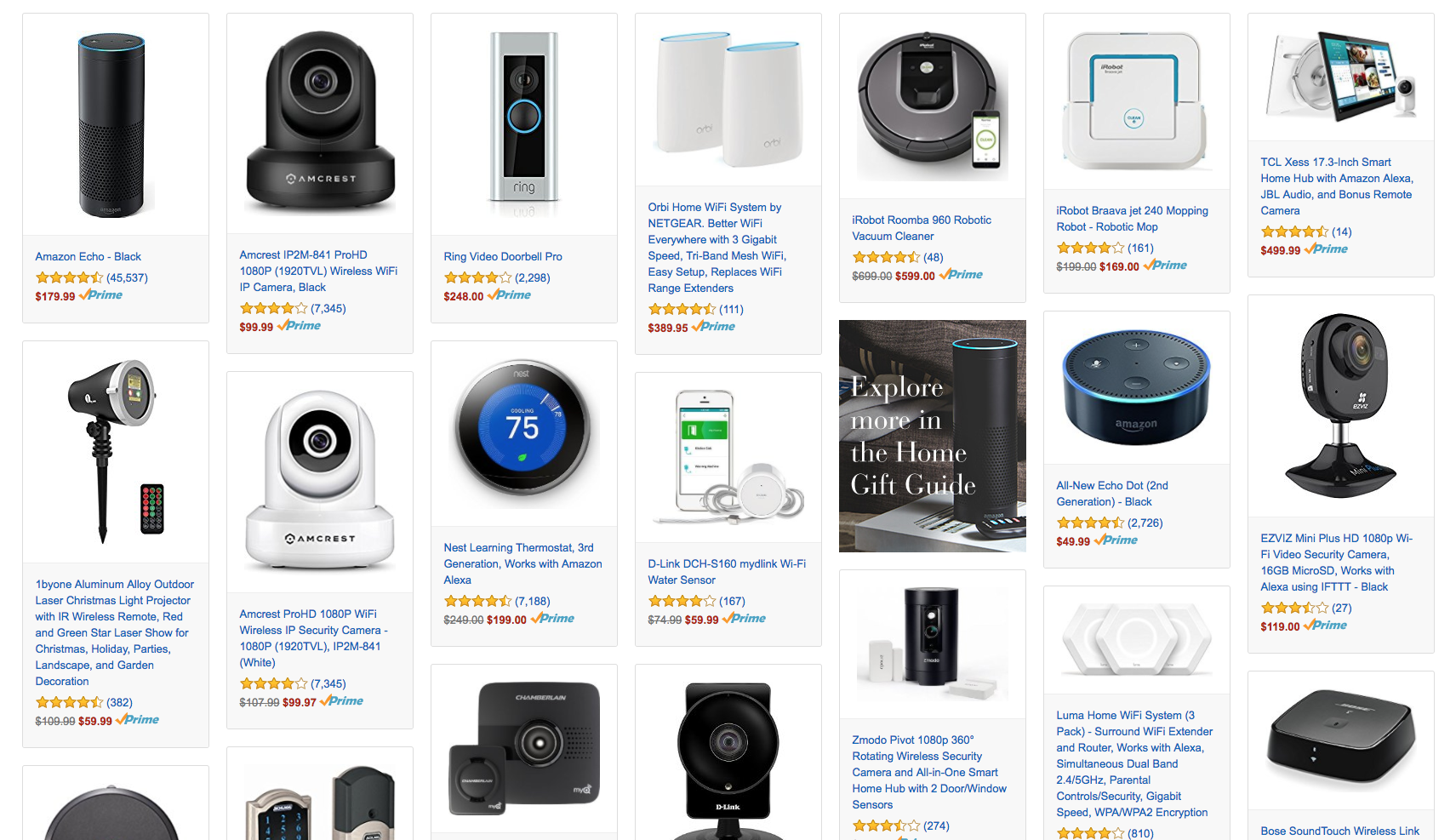Open the 2,298 reviews for Ring Video Doorbell

click(532, 277)
